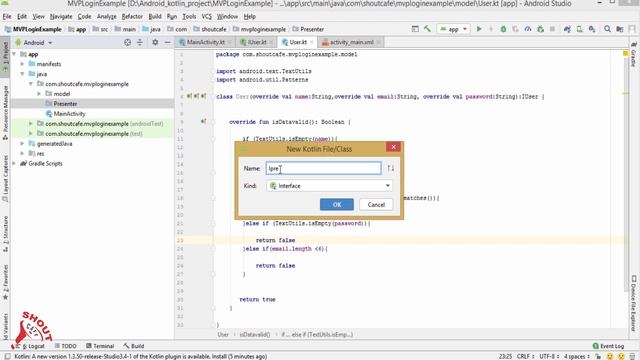
Task: Collapse all in the Project panel
Action: 140,42
